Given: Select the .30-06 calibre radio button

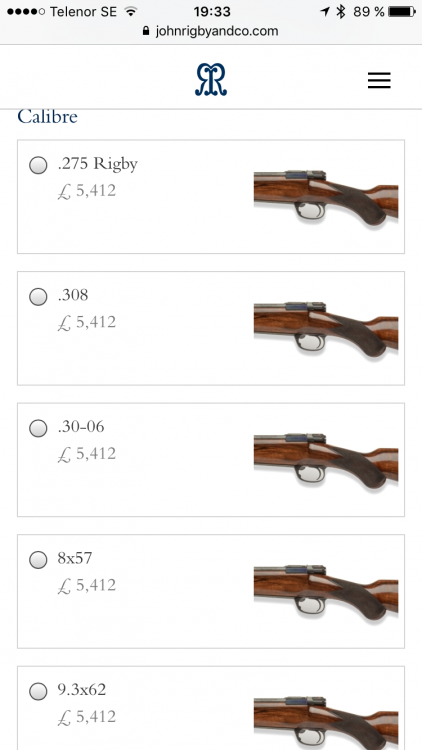Looking at the screenshot, I should [x=38, y=428].
